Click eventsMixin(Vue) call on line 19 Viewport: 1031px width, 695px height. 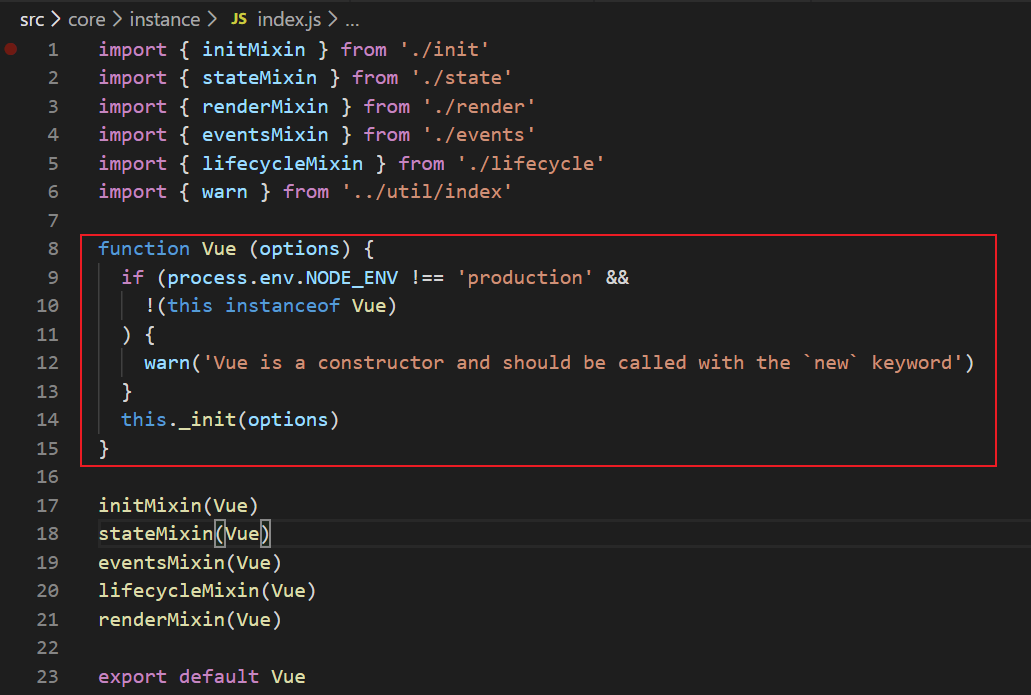(x=190, y=563)
